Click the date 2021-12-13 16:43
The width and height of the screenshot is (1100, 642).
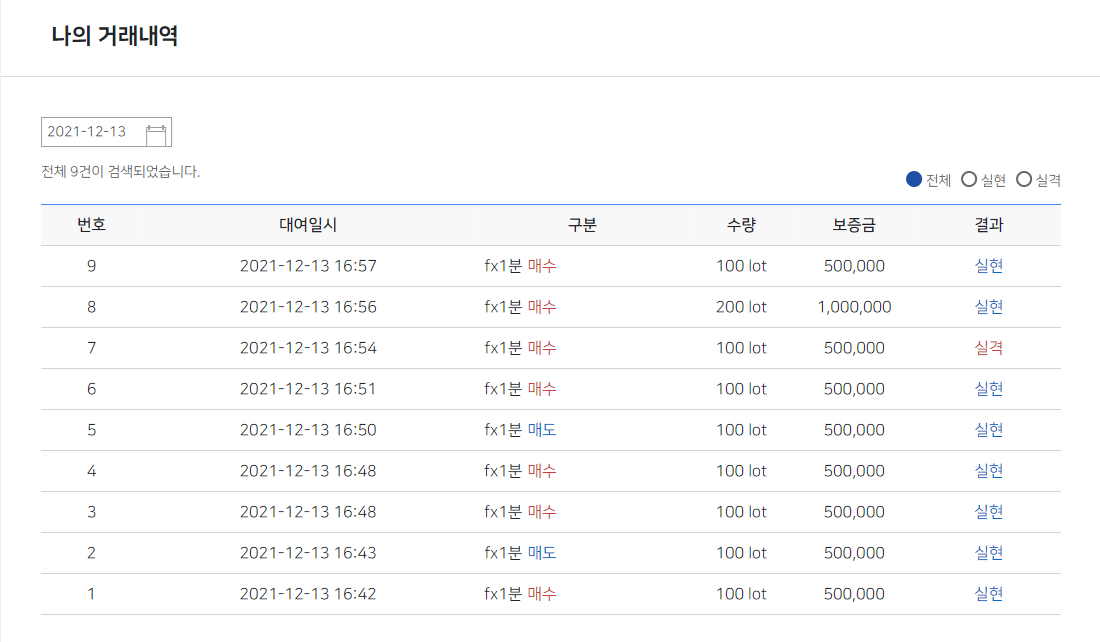308,553
